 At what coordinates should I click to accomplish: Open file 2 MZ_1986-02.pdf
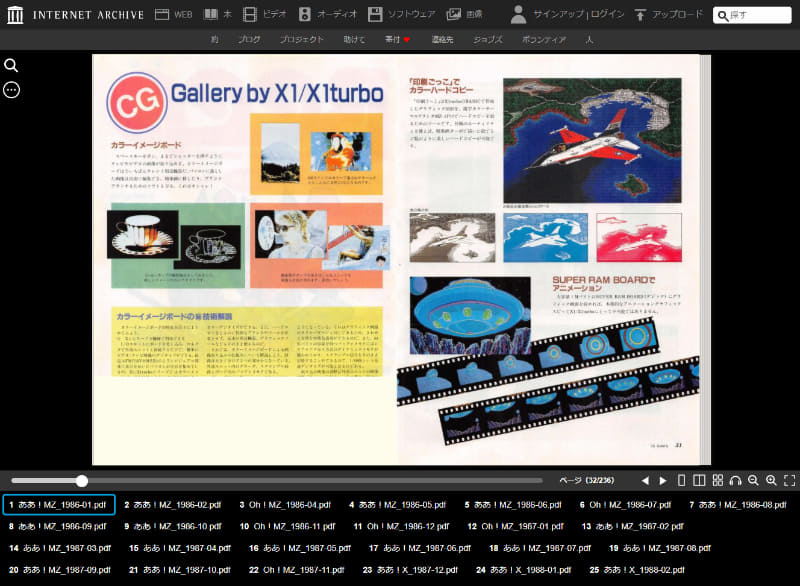(x=172, y=505)
